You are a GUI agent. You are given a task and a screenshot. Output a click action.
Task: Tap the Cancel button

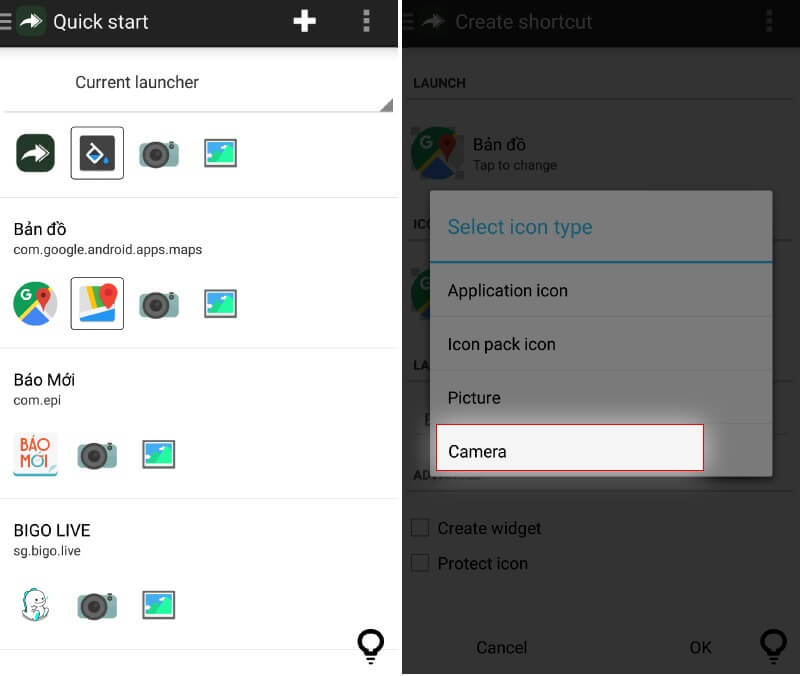coord(502,647)
